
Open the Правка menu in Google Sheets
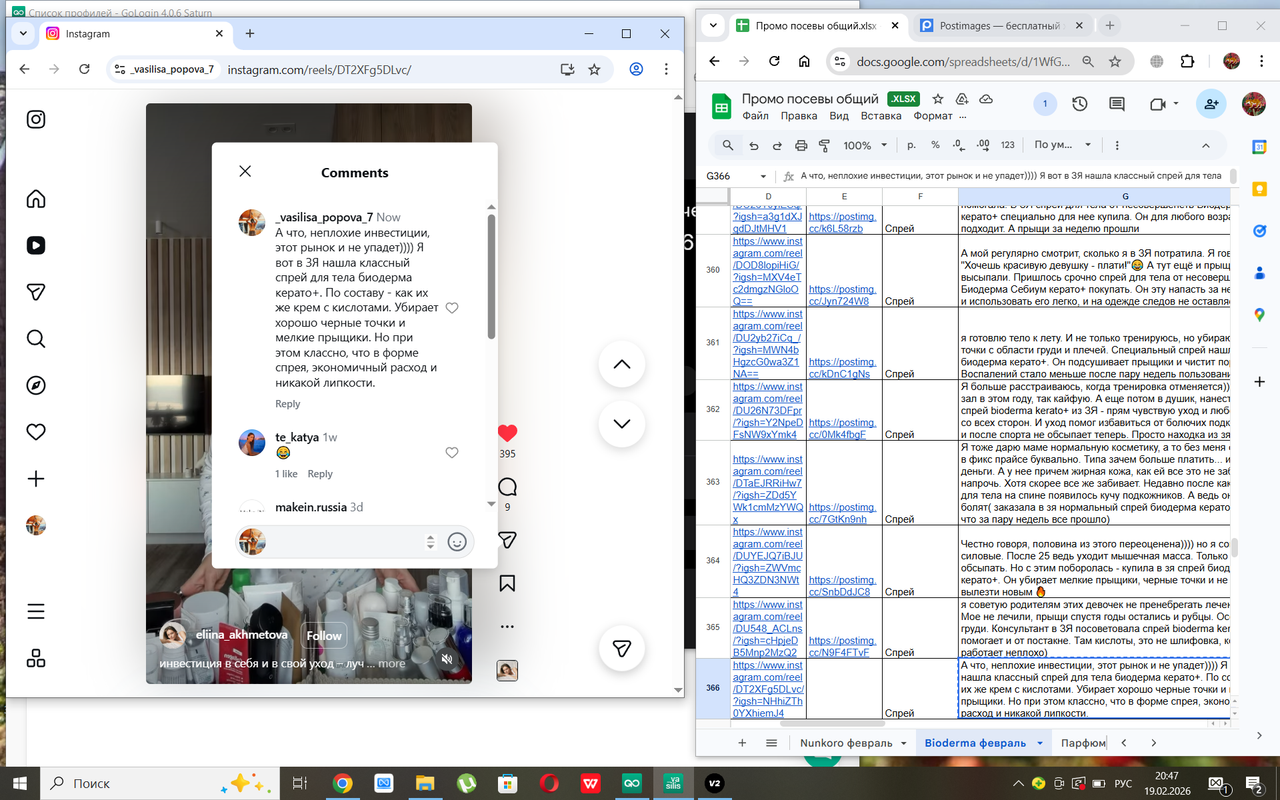click(799, 116)
